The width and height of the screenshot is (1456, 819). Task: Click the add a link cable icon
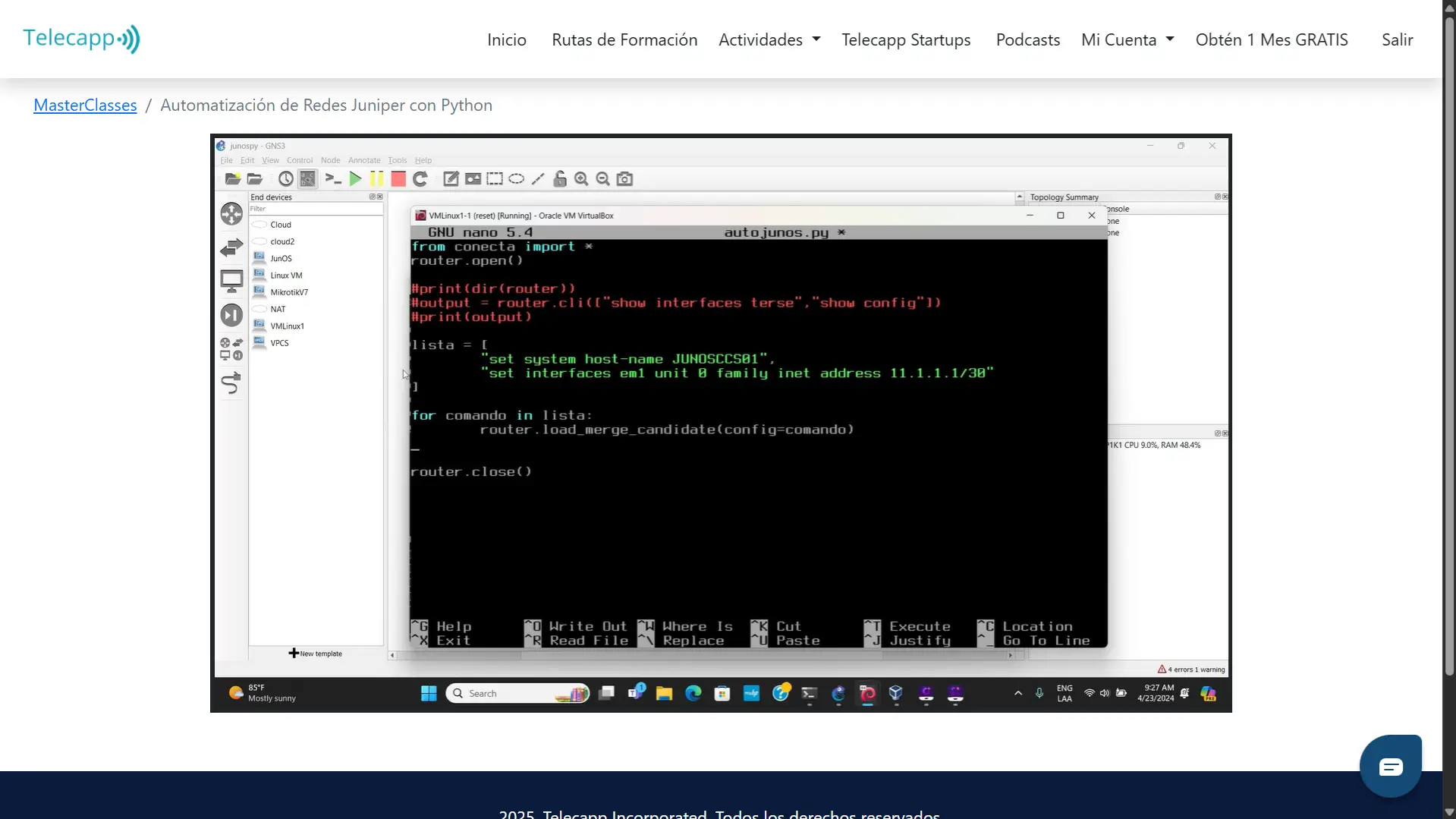[231, 383]
